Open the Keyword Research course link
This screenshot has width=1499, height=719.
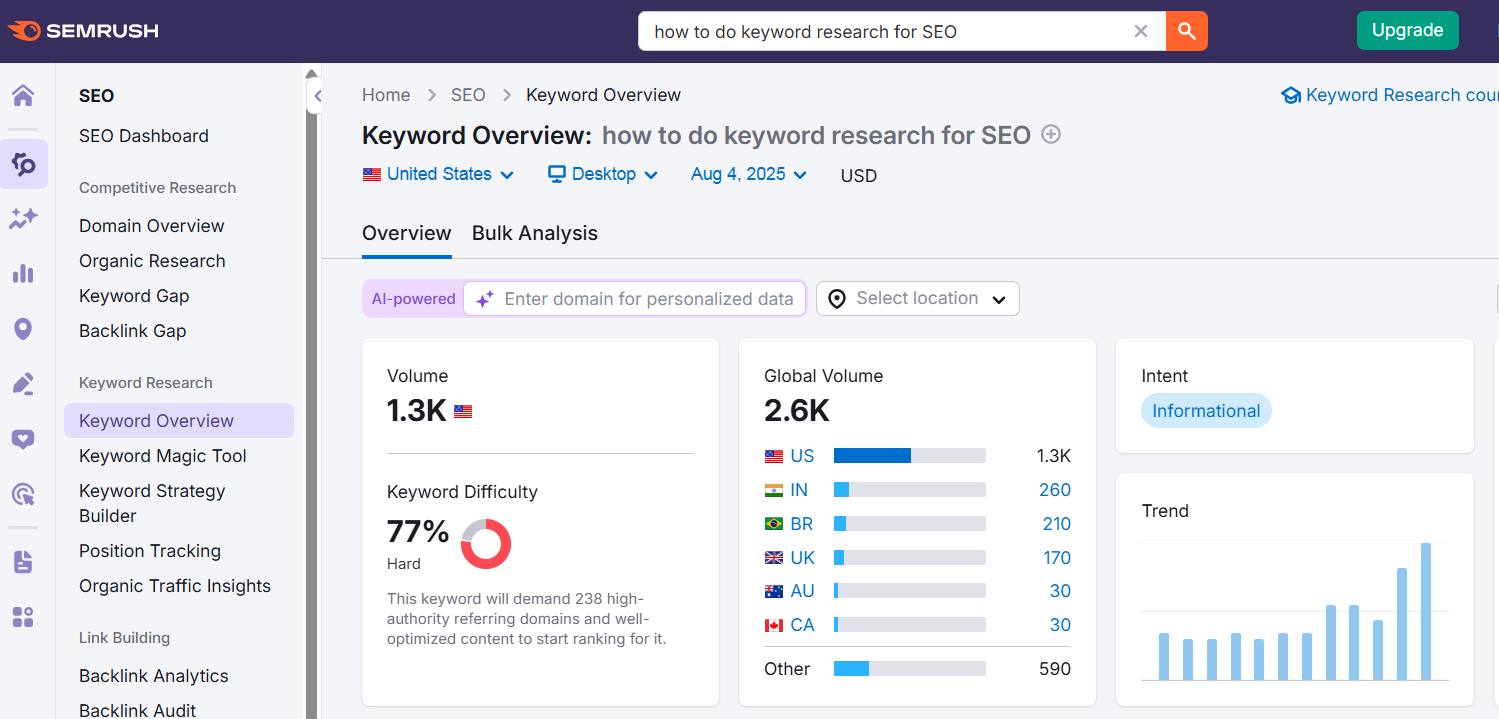tap(1402, 95)
